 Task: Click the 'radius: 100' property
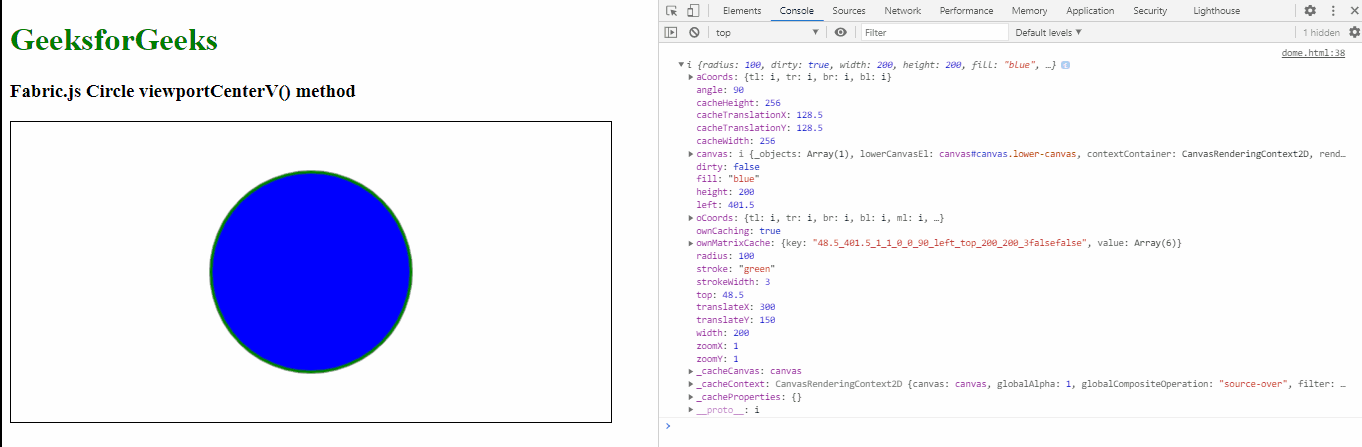pos(725,256)
